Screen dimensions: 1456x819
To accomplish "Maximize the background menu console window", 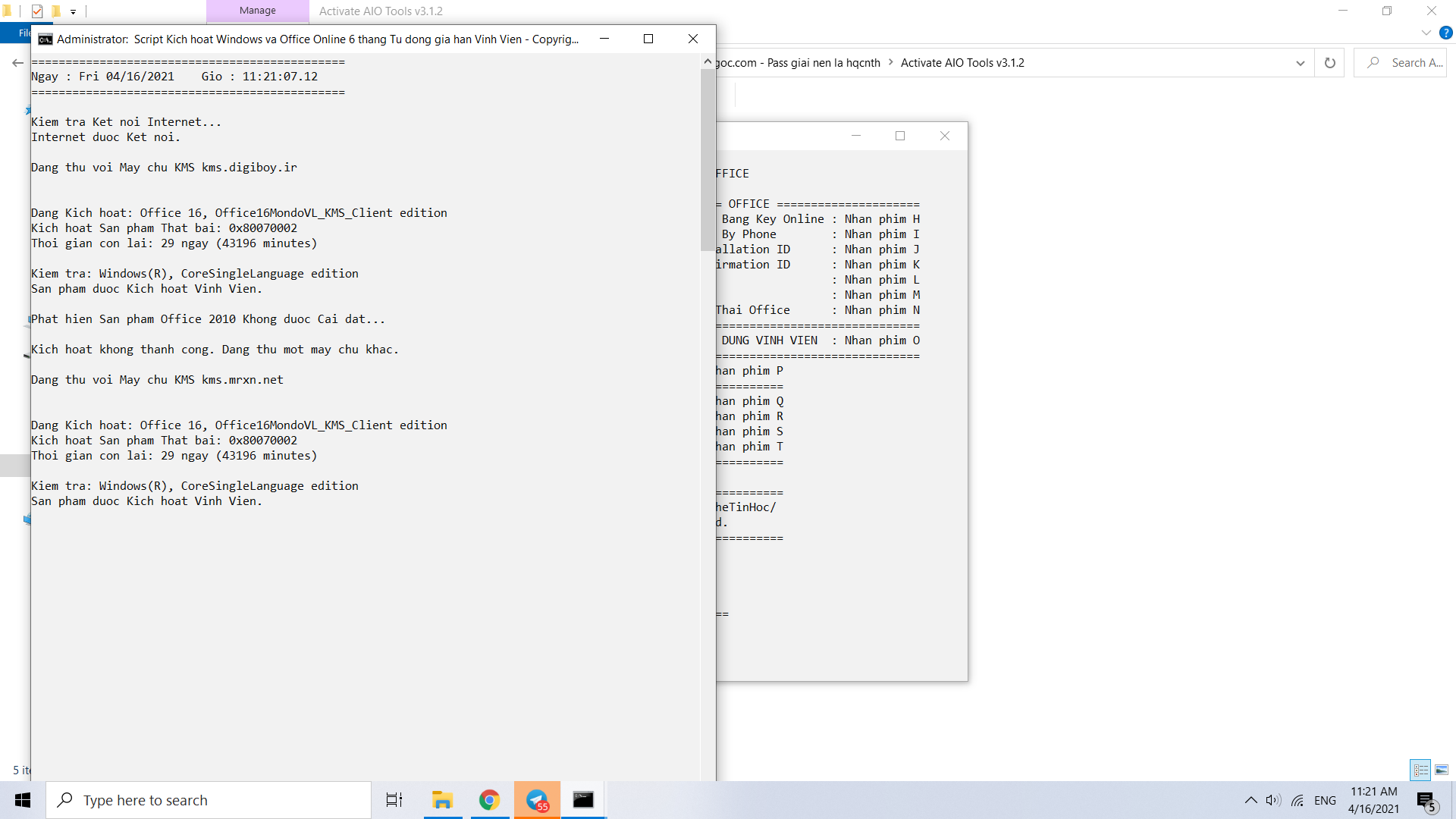I will tap(900, 136).
